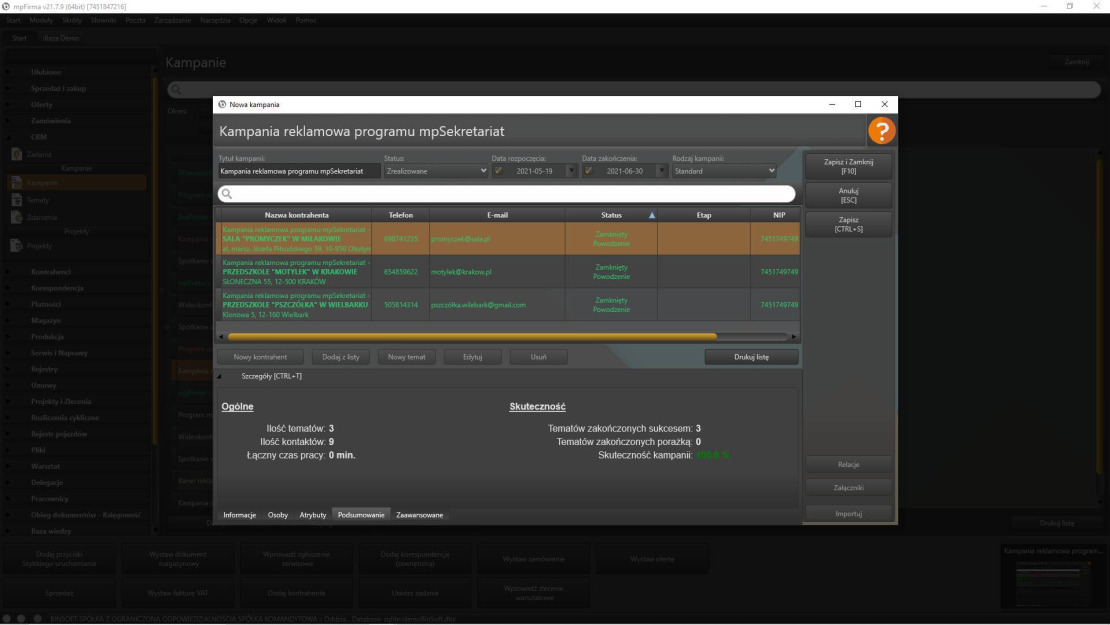The width and height of the screenshot is (1110, 625).
Task: Click the Zapisz [CTRL+S] button
Action: click(848, 224)
